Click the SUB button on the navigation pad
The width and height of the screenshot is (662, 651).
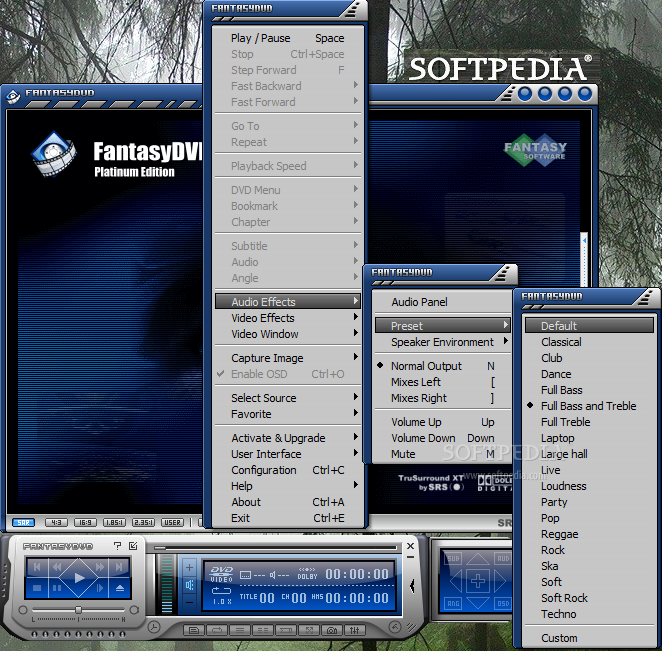pyautogui.click(x=453, y=559)
